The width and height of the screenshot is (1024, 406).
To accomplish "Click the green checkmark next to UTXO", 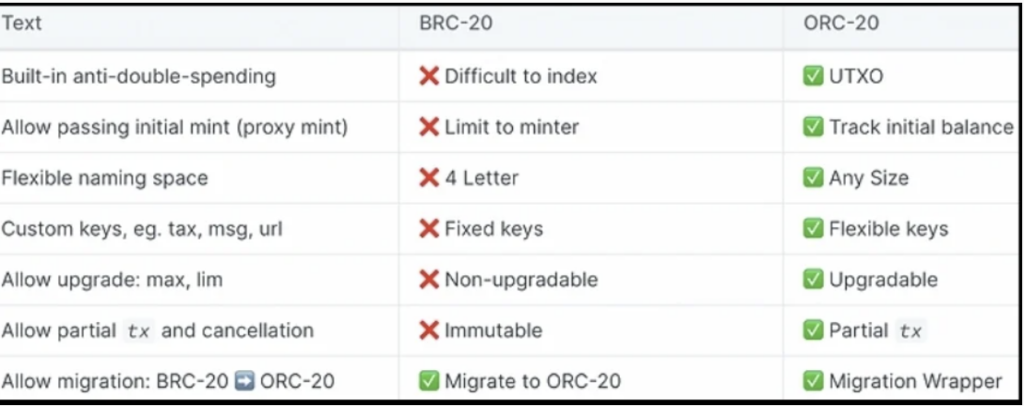I will (x=813, y=76).
